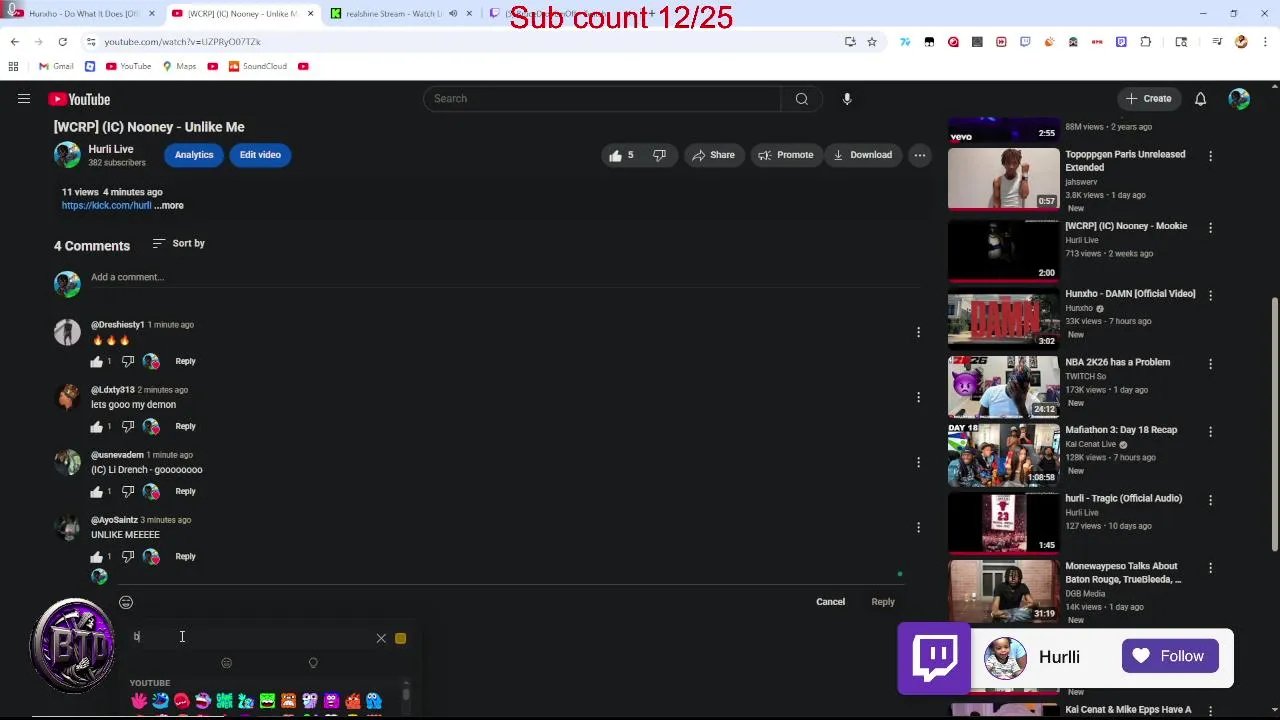Open YouTube notifications bell

tap(1200, 99)
